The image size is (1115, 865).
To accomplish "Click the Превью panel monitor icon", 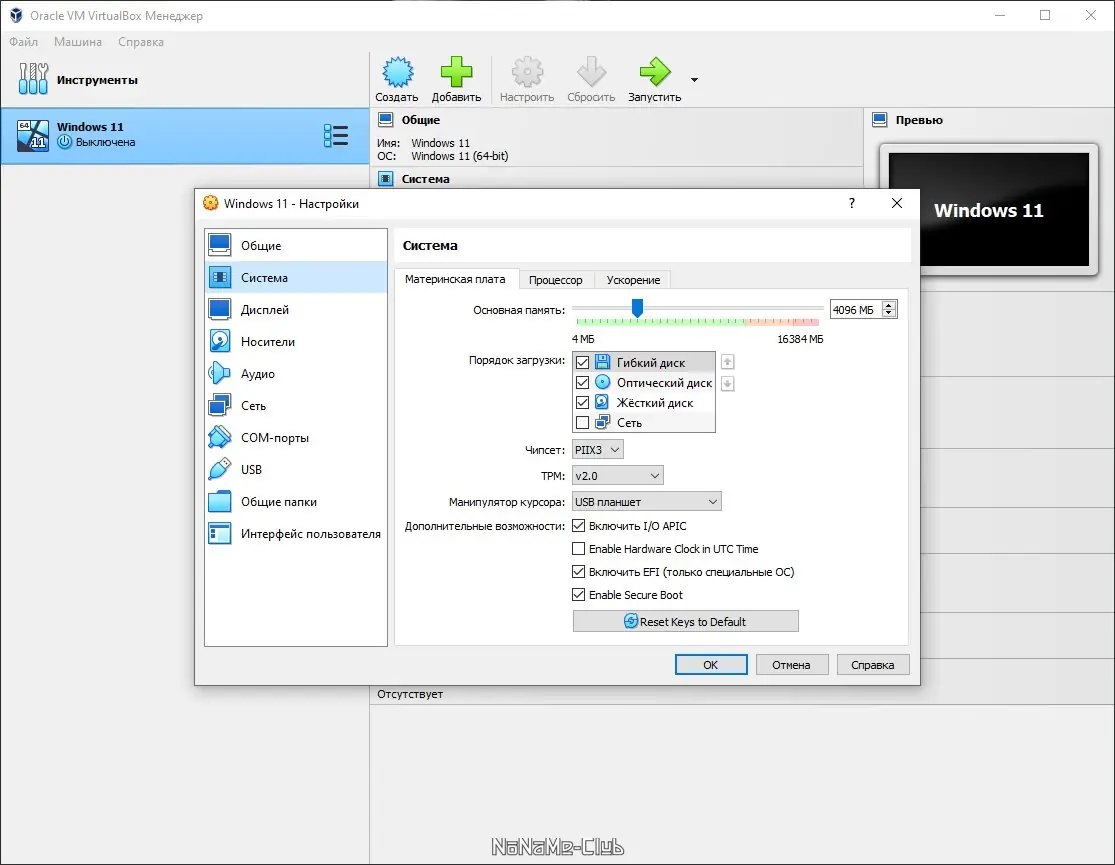I will pyautogui.click(x=880, y=120).
